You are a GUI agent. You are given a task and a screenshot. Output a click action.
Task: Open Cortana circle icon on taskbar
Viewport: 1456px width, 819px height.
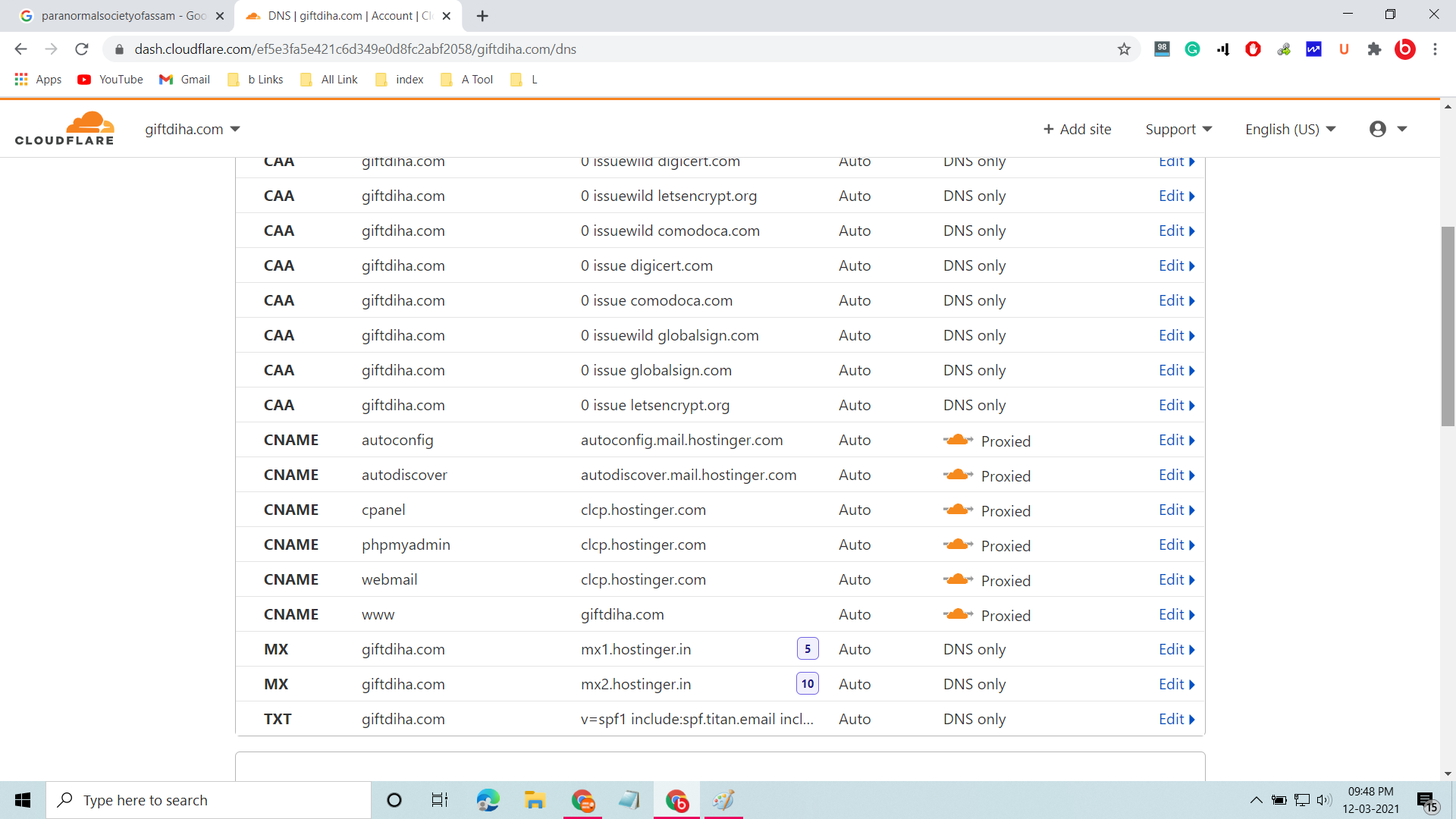(x=394, y=800)
